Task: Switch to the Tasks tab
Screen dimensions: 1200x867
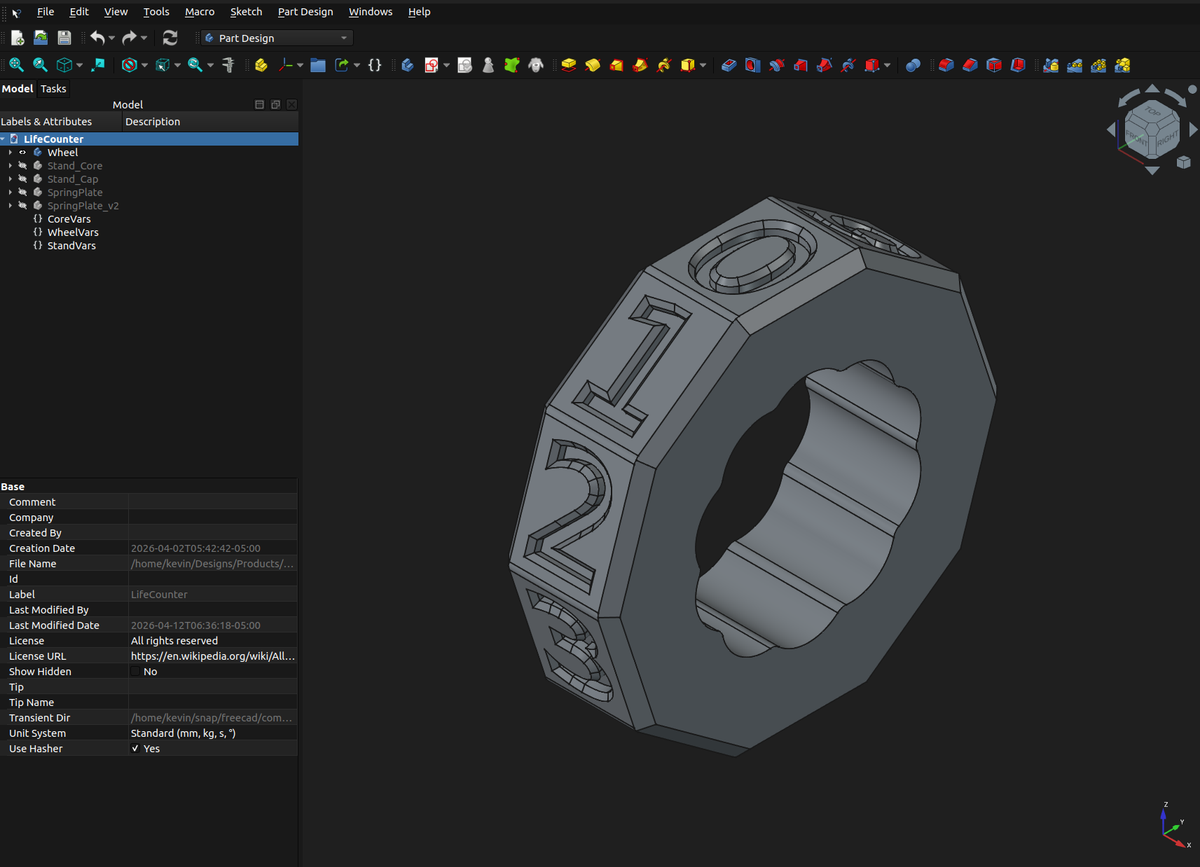Action: point(53,89)
